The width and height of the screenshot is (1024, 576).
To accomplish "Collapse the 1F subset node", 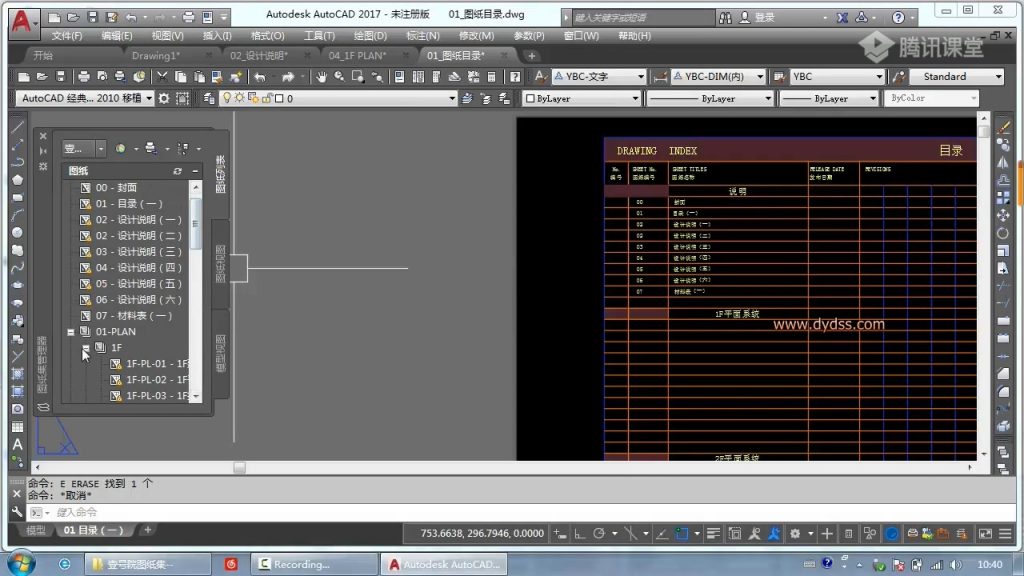I will (x=86, y=348).
